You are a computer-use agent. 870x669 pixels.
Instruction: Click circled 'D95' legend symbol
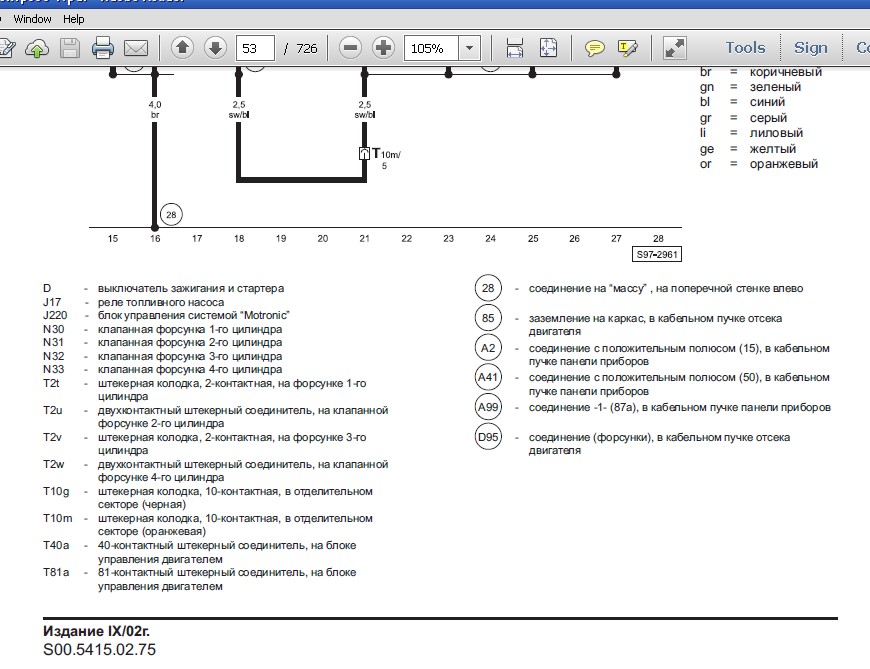click(488, 437)
